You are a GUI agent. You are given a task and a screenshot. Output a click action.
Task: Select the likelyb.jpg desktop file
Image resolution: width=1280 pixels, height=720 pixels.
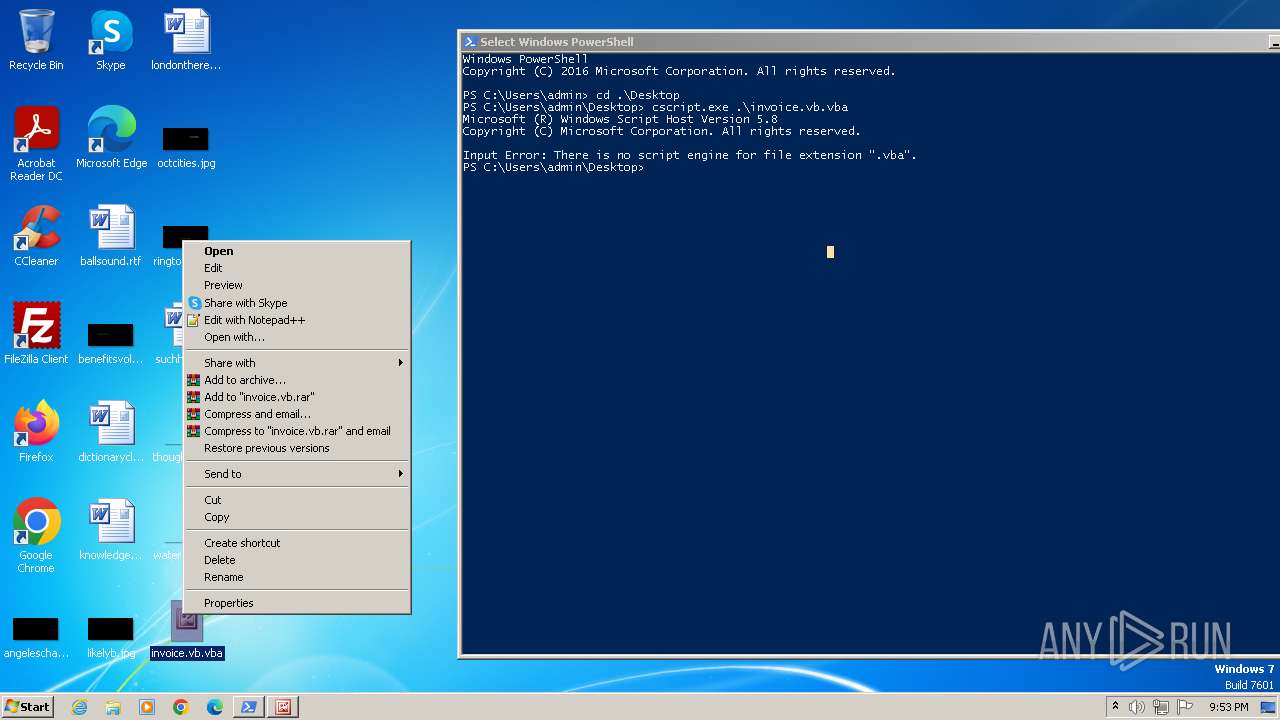click(110, 638)
